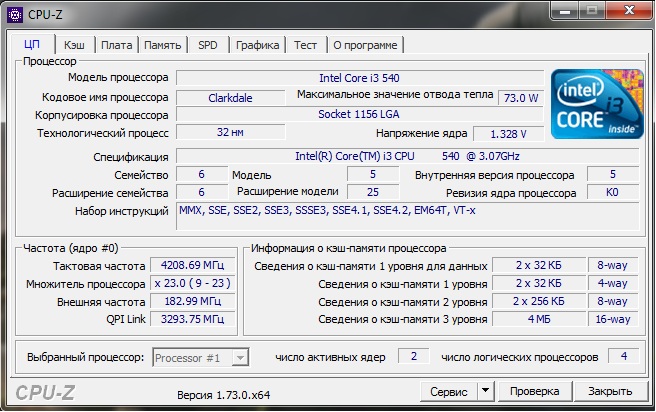Viewport: 656px width, 412px height.
Task: Click the Socket 1156 LGA package field
Action: point(360,114)
